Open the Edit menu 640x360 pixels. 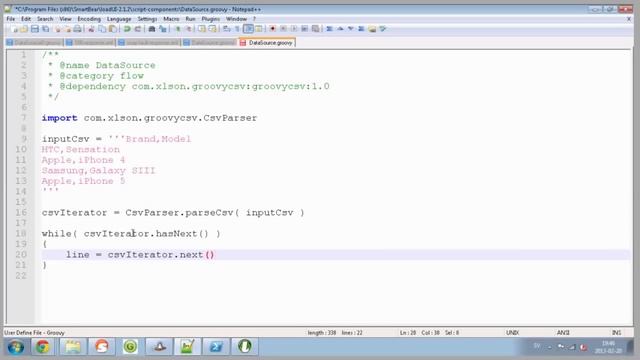coord(26,19)
